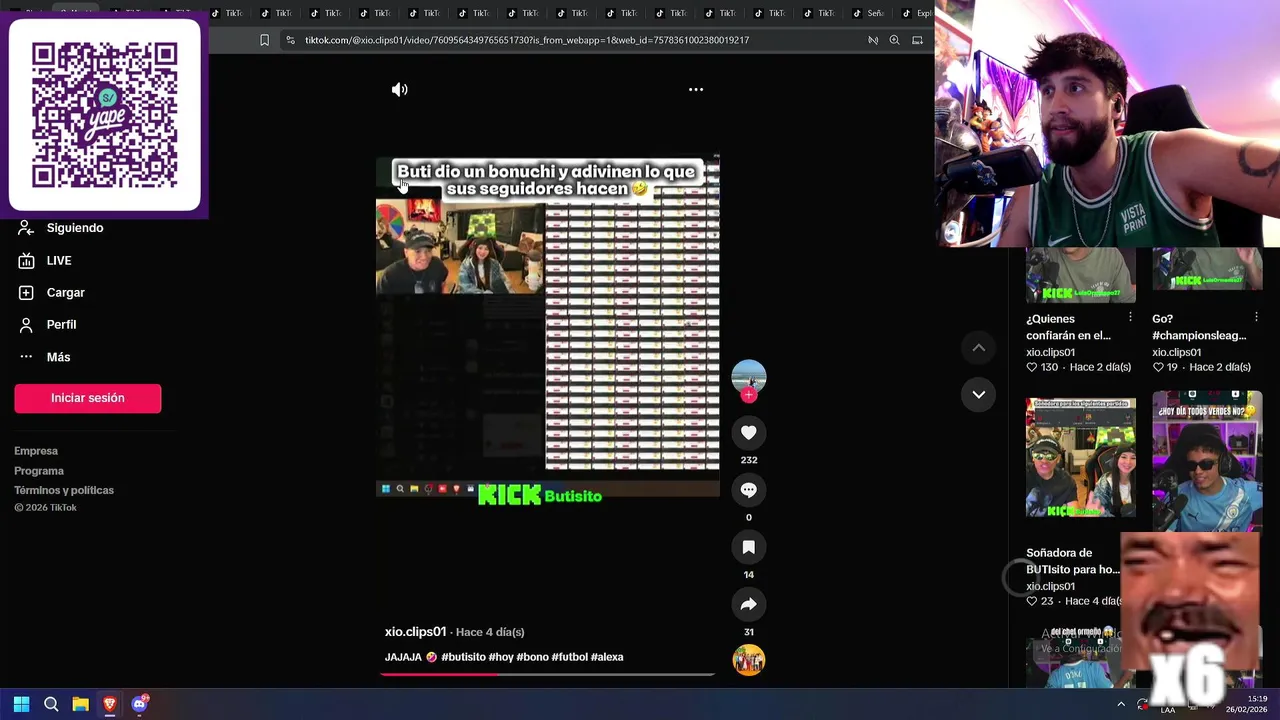The width and height of the screenshot is (1280, 720).
Task: Click the #hoy hashtag
Action: point(501,657)
